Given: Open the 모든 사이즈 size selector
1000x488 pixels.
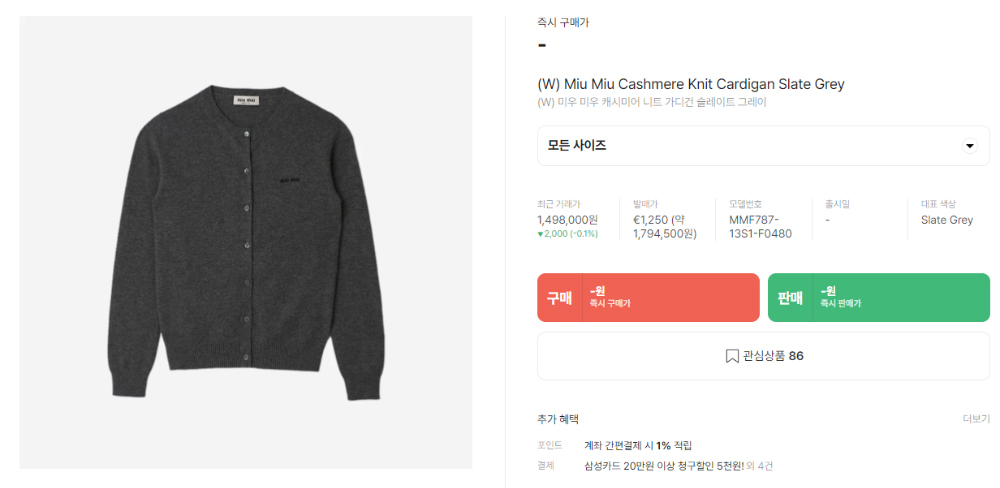Looking at the screenshot, I should click(763, 145).
